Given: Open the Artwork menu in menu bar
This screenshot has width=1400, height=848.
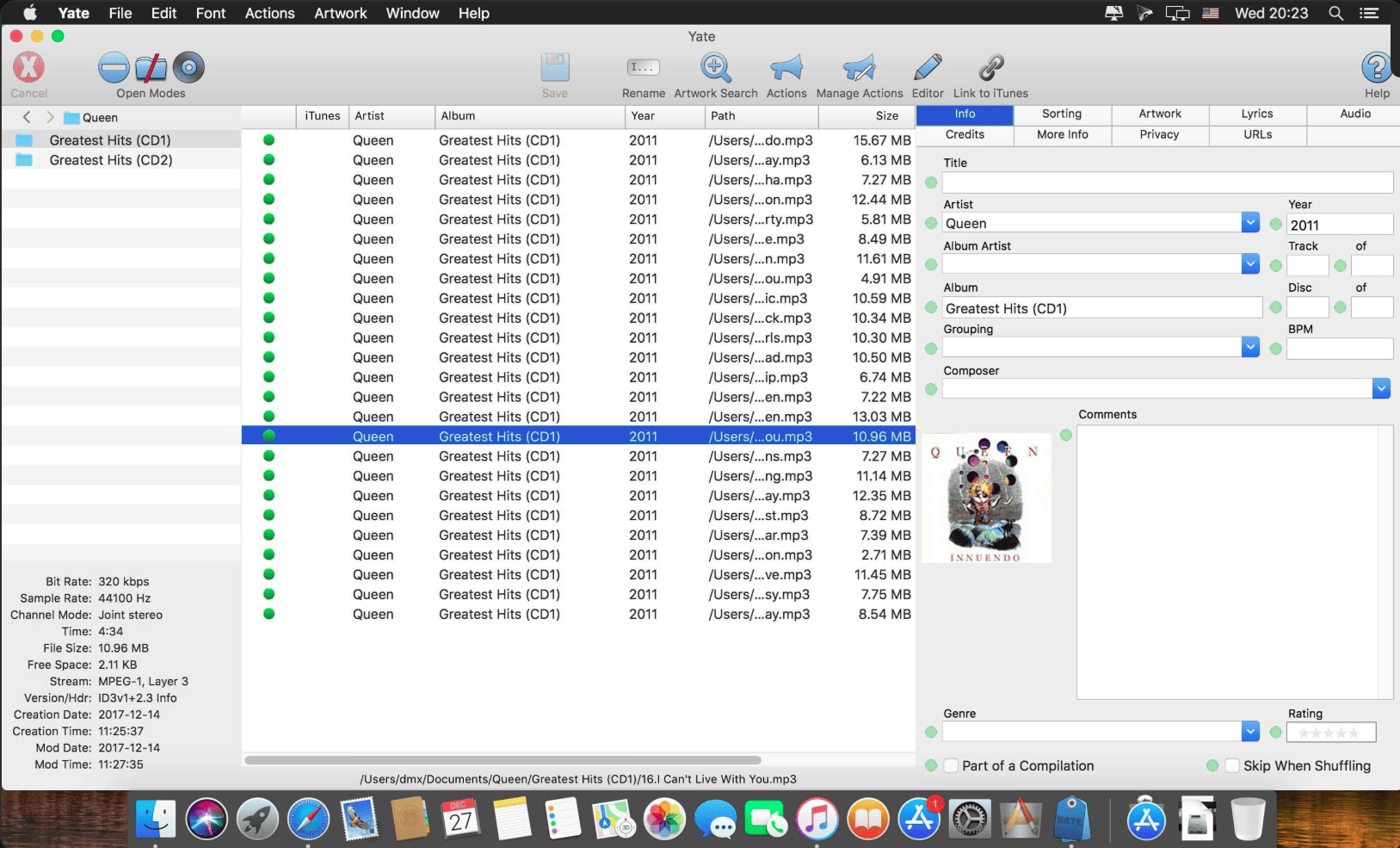Looking at the screenshot, I should tap(341, 13).
